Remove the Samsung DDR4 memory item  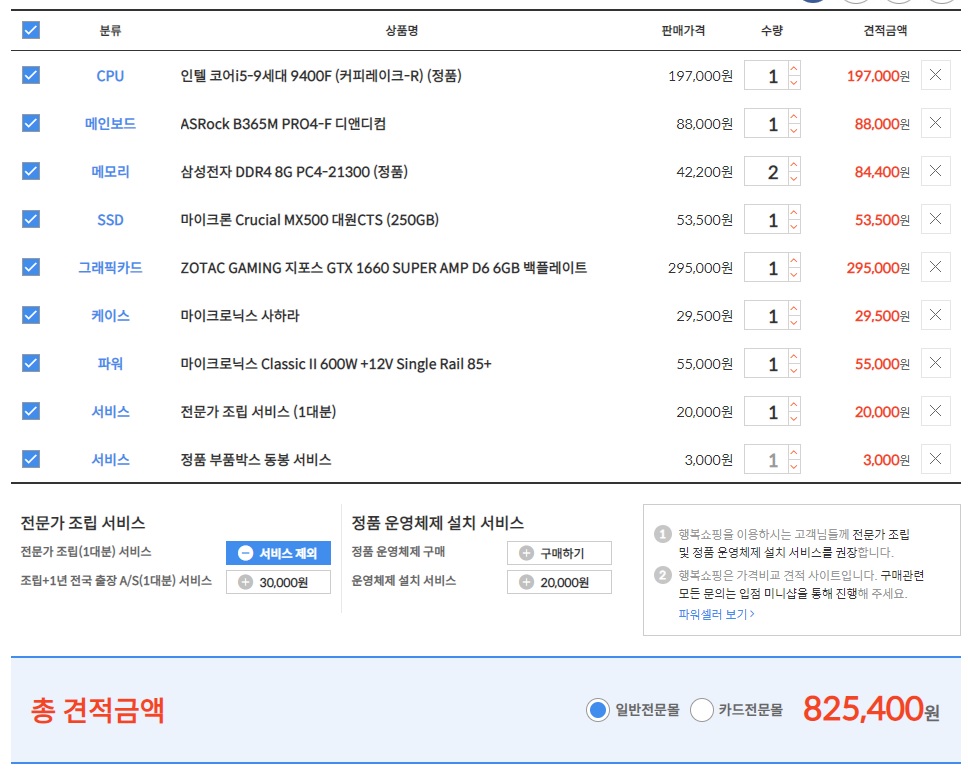point(935,172)
